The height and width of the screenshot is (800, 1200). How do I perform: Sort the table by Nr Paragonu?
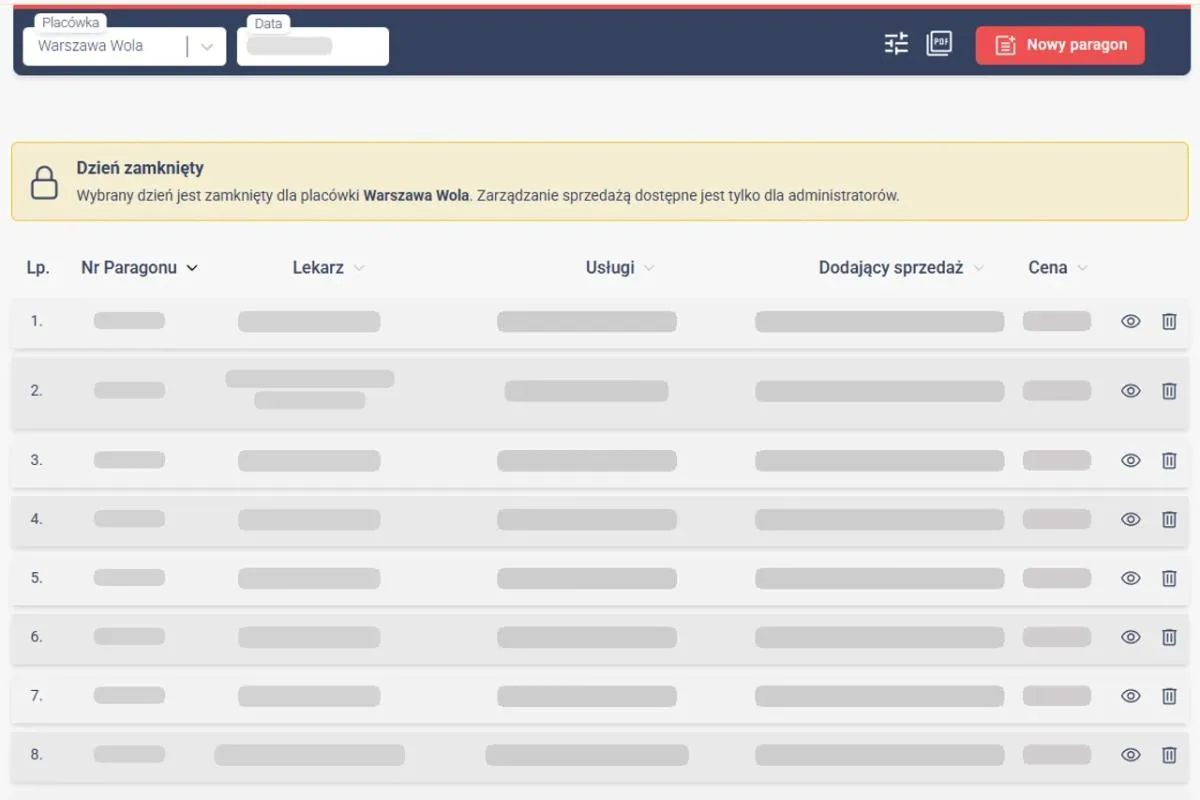pos(140,268)
